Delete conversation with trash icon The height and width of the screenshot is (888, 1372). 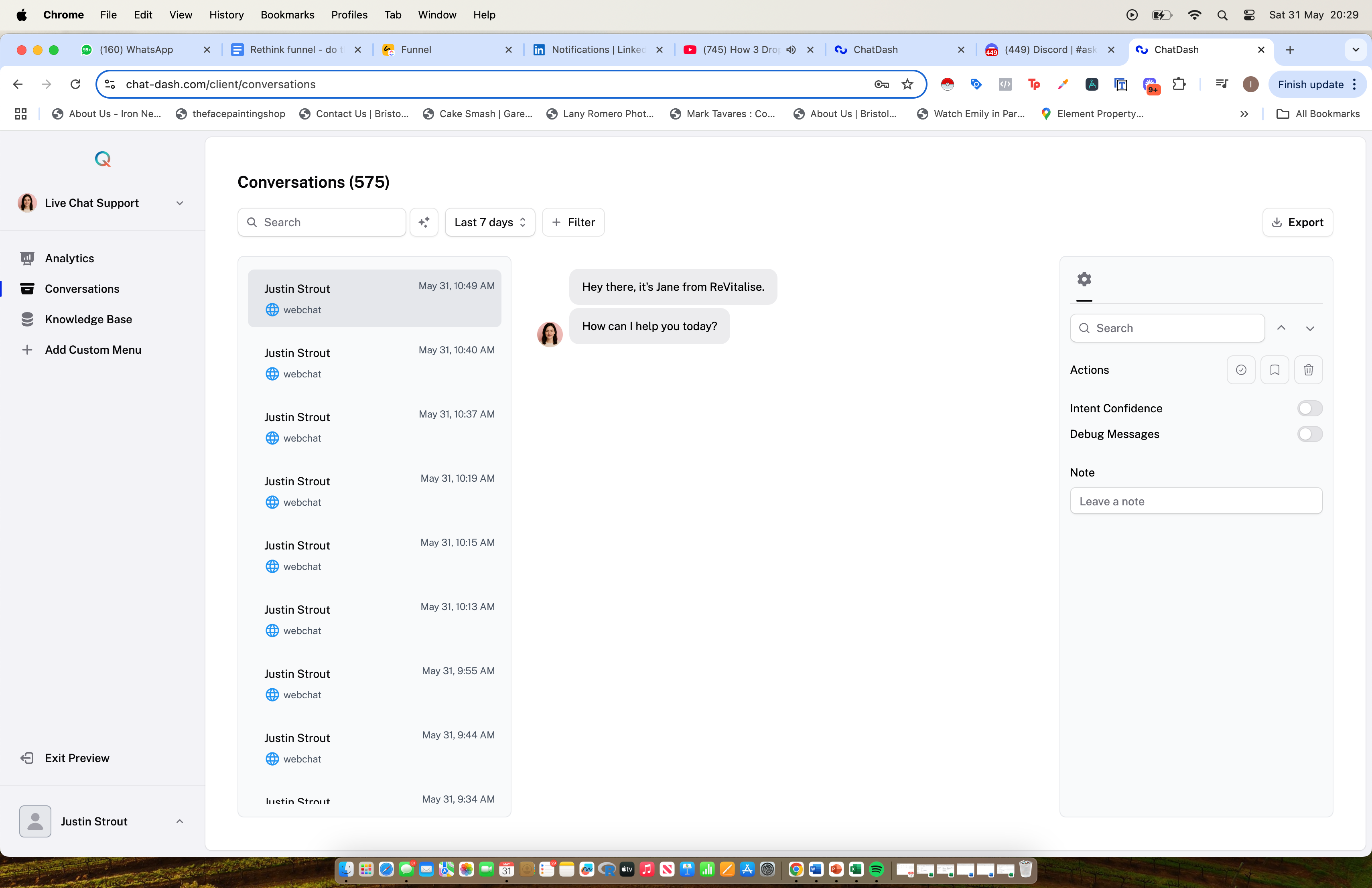click(1308, 370)
